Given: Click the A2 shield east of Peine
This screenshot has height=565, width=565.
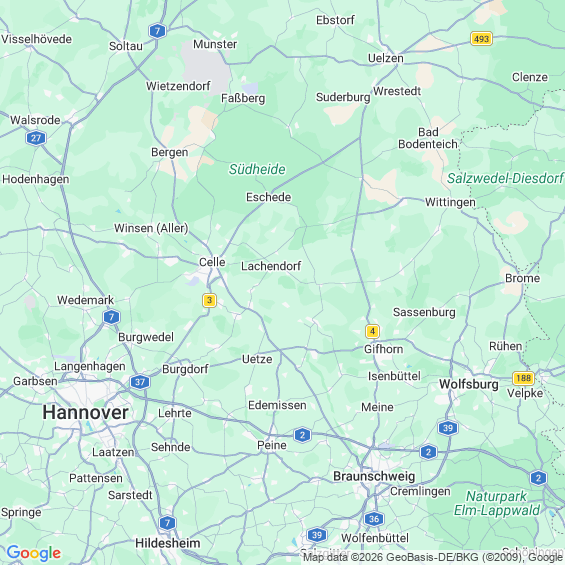Looking at the screenshot, I should point(302,435).
